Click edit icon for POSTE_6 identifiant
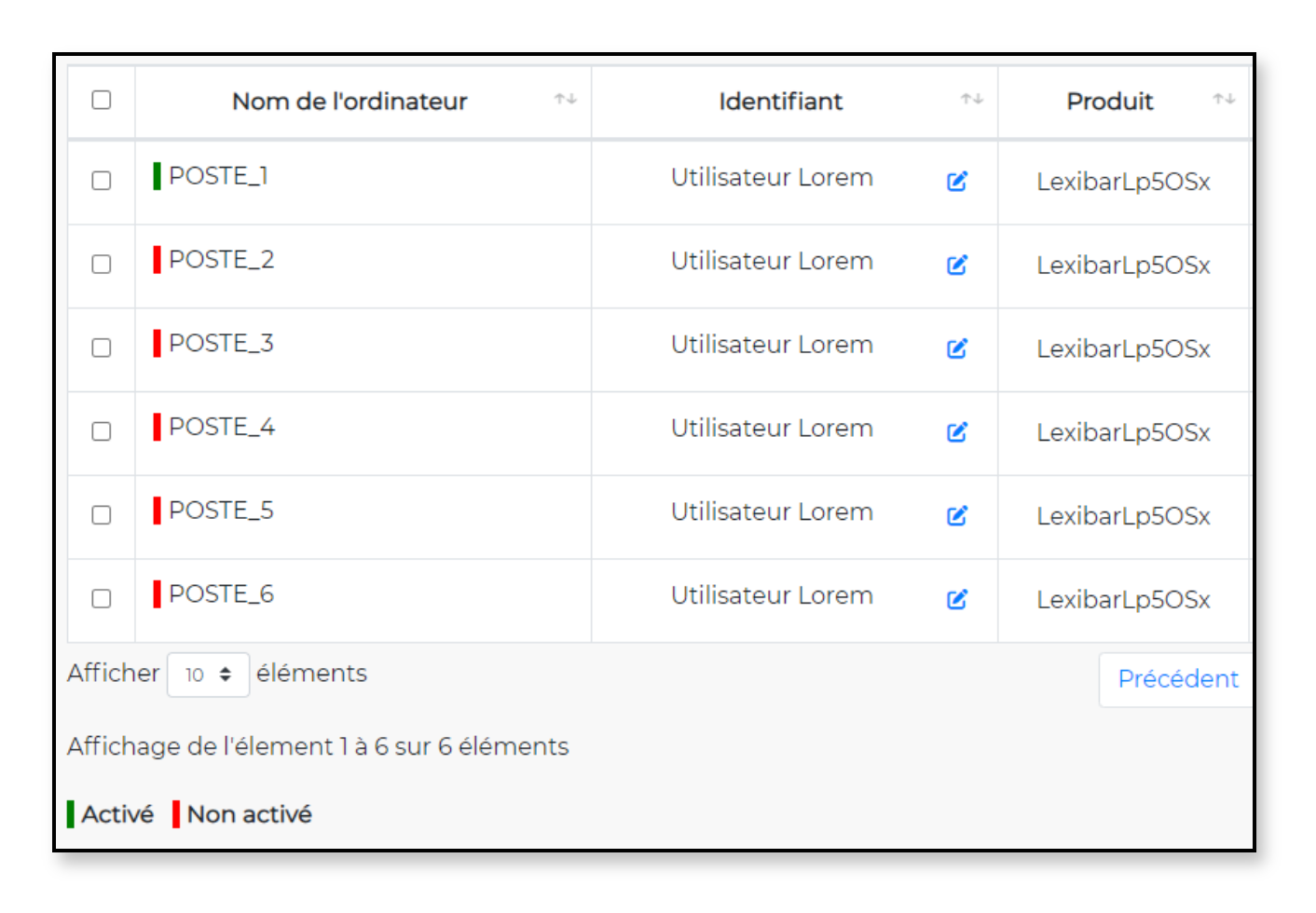Image resolution: width=1316 pixels, height=913 pixels. [957, 599]
